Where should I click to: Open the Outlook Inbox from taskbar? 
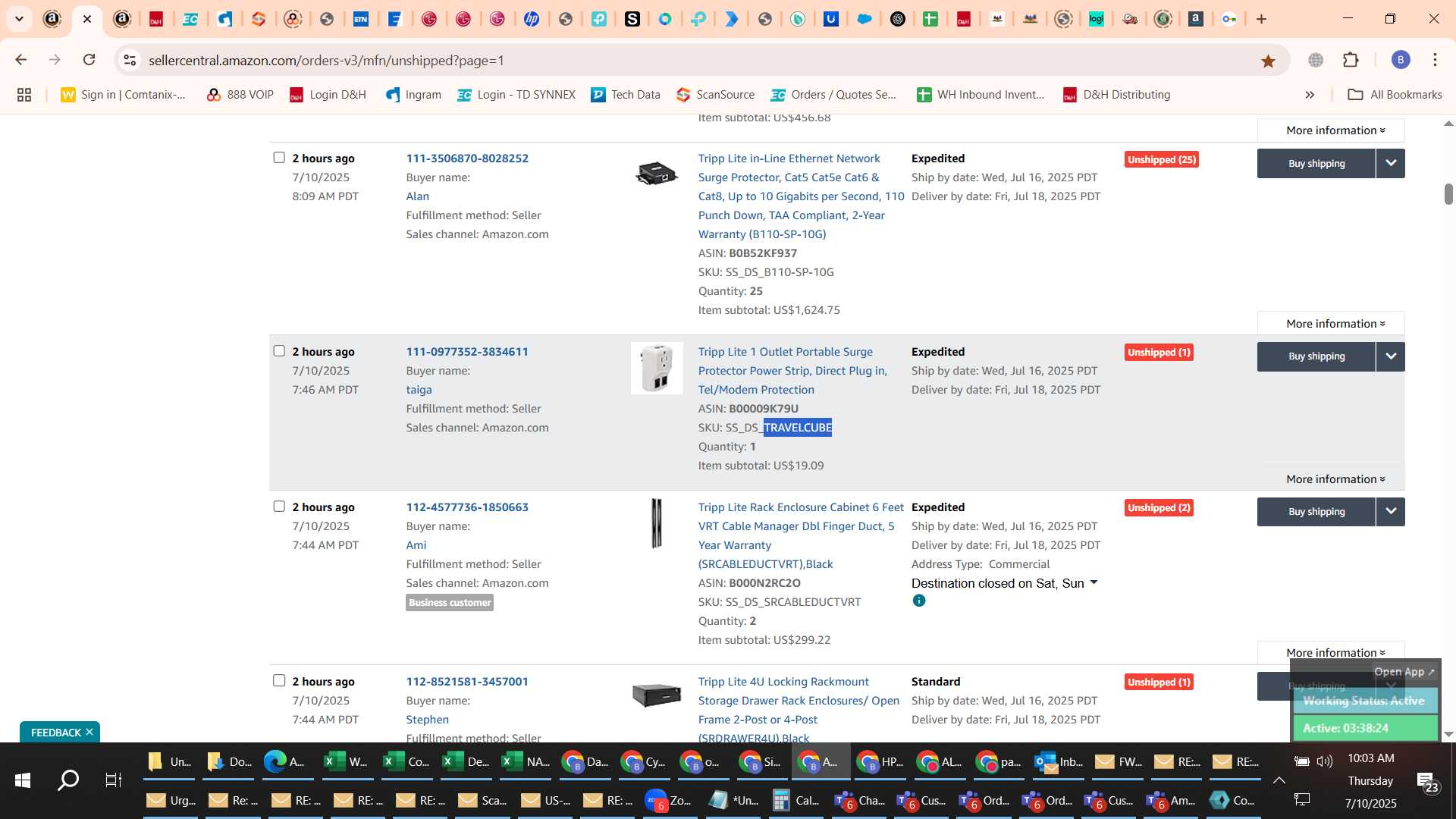[x=1059, y=761]
